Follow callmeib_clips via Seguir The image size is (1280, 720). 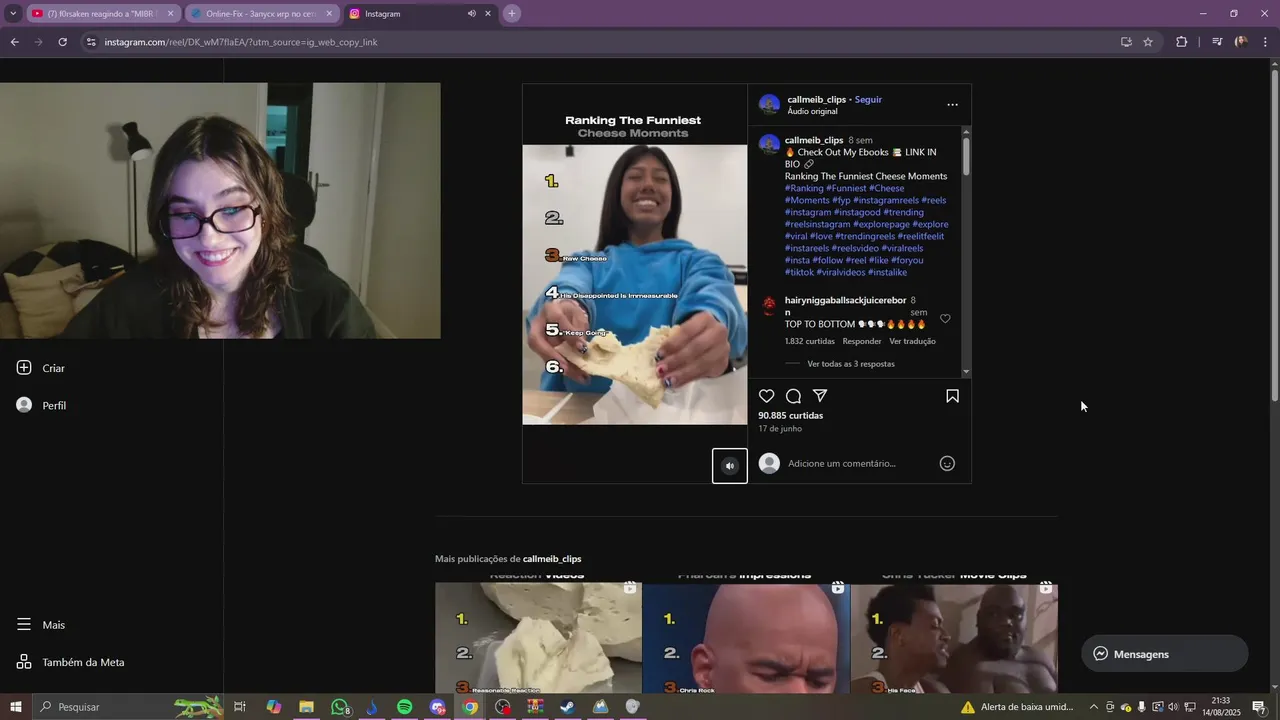pos(868,100)
